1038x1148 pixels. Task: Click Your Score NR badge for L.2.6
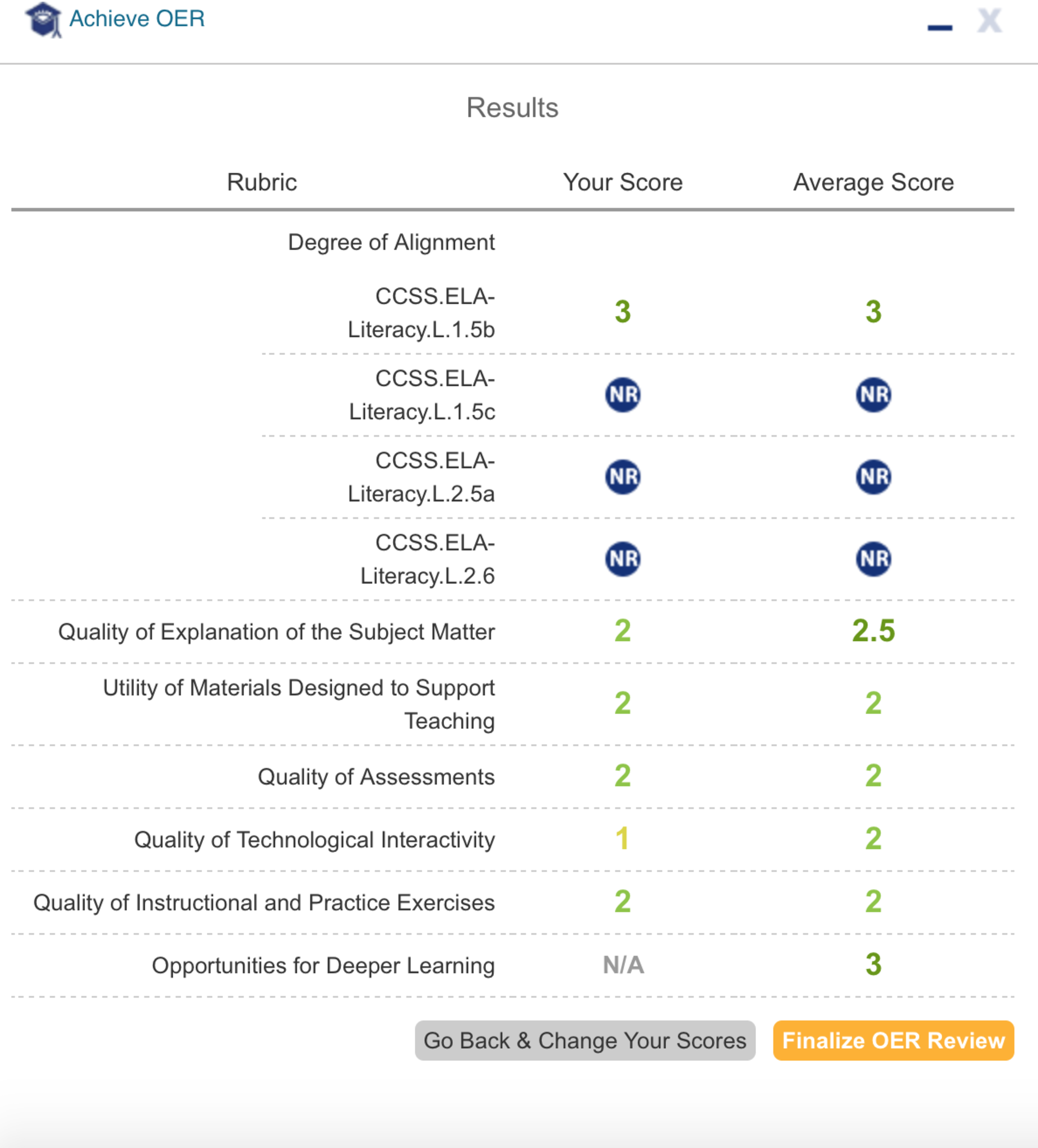622,559
